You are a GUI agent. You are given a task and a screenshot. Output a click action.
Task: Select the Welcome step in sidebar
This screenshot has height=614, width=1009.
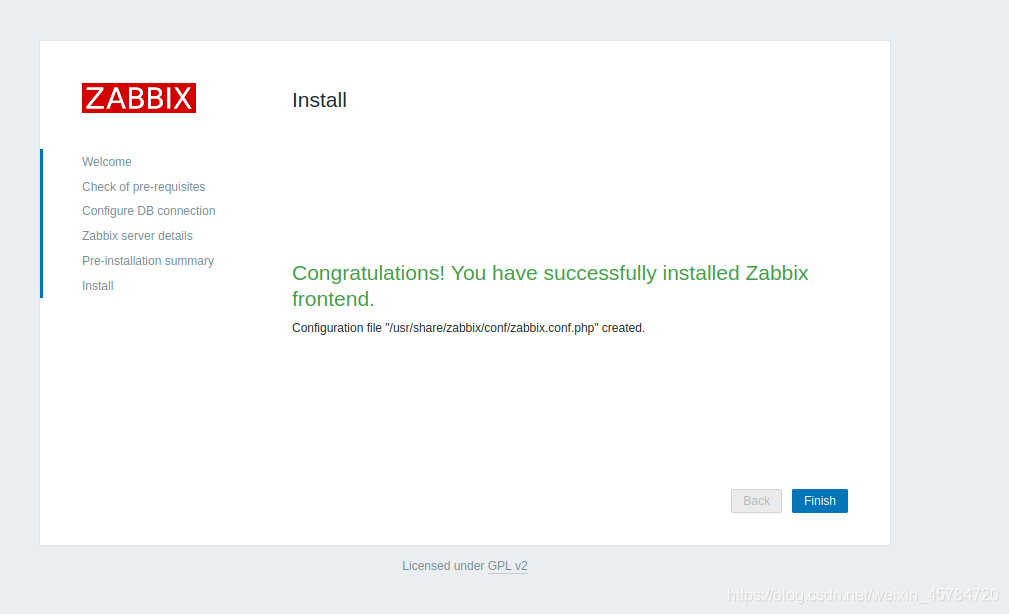click(107, 161)
